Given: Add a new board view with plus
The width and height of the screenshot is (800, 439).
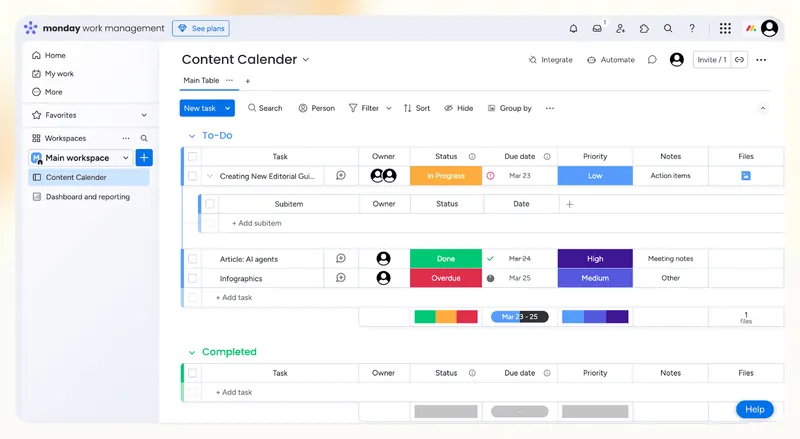Looking at the screenshot, I should click(x=247, y=81).
